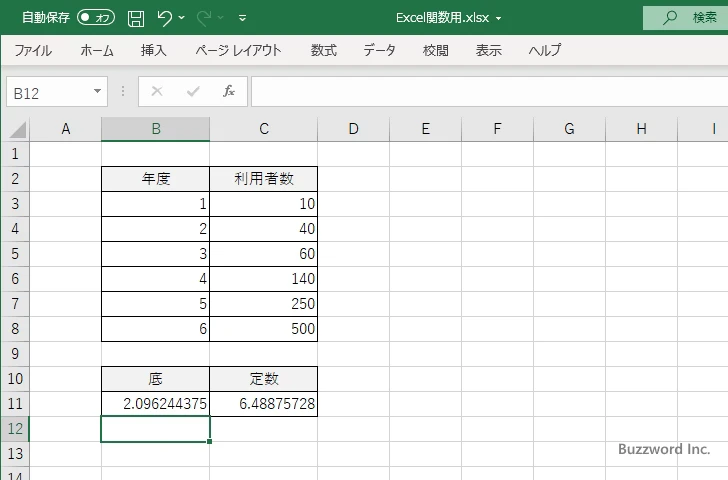The height and width of the screenshot is (480, 728).
Task: Select column H header
Action: tap(642, 129)
